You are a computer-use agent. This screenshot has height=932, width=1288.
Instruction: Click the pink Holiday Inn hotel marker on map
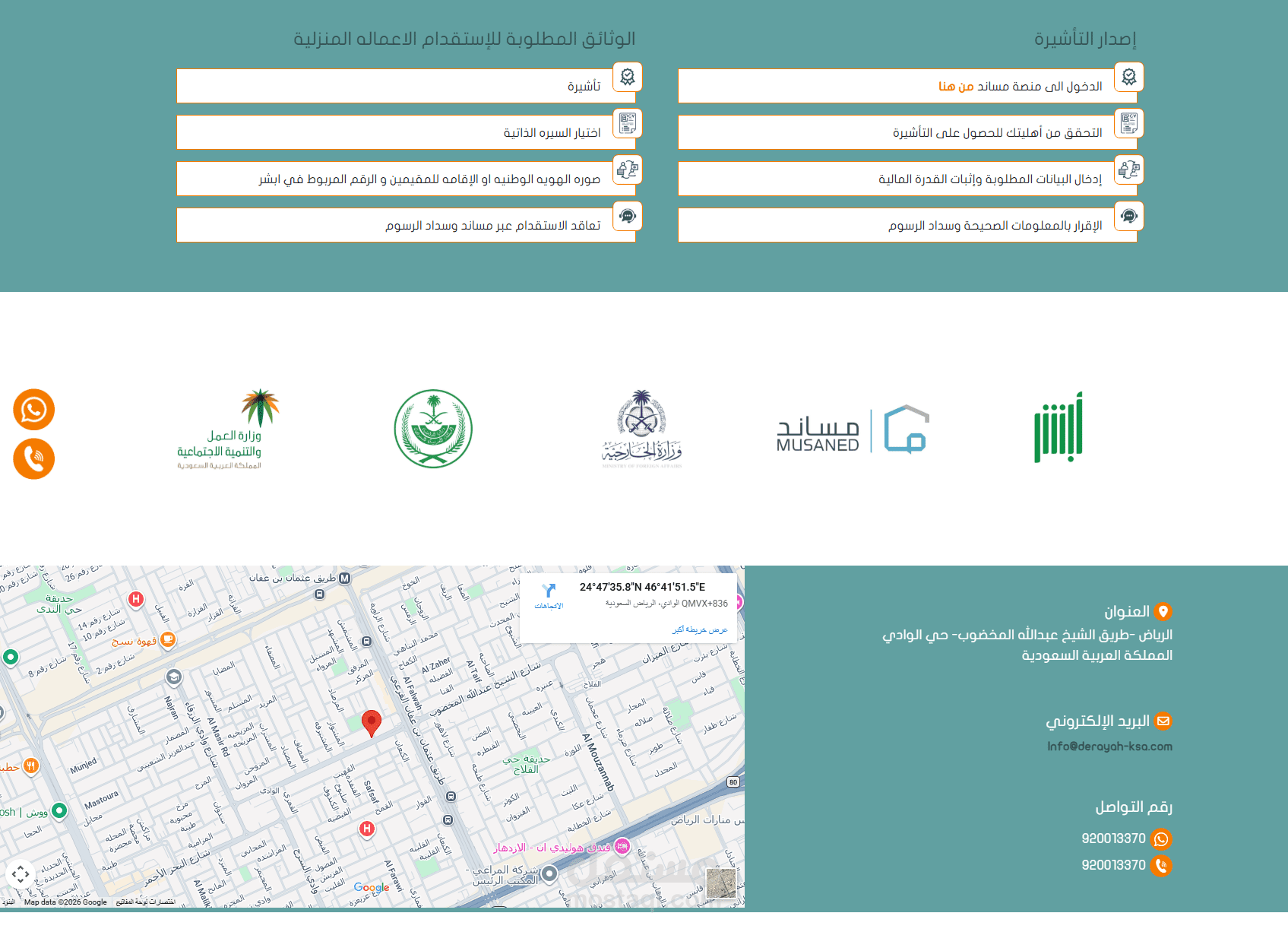(x=622, y=846)
